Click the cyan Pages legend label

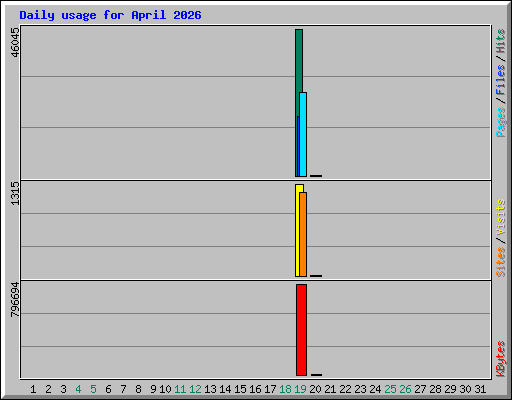[x=501, y=122]
